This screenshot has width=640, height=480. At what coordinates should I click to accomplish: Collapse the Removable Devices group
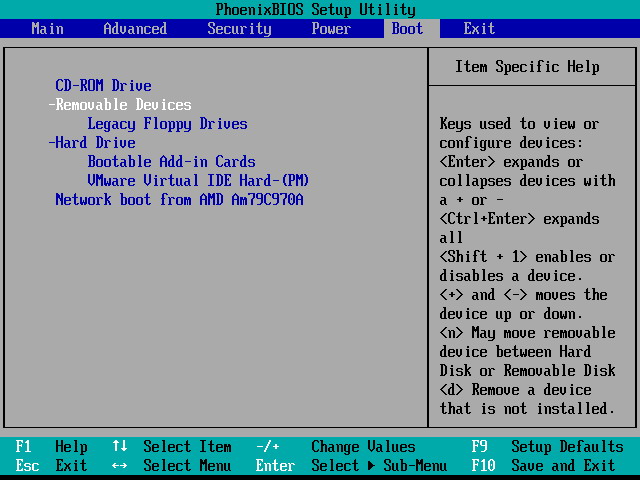[120, 104]
